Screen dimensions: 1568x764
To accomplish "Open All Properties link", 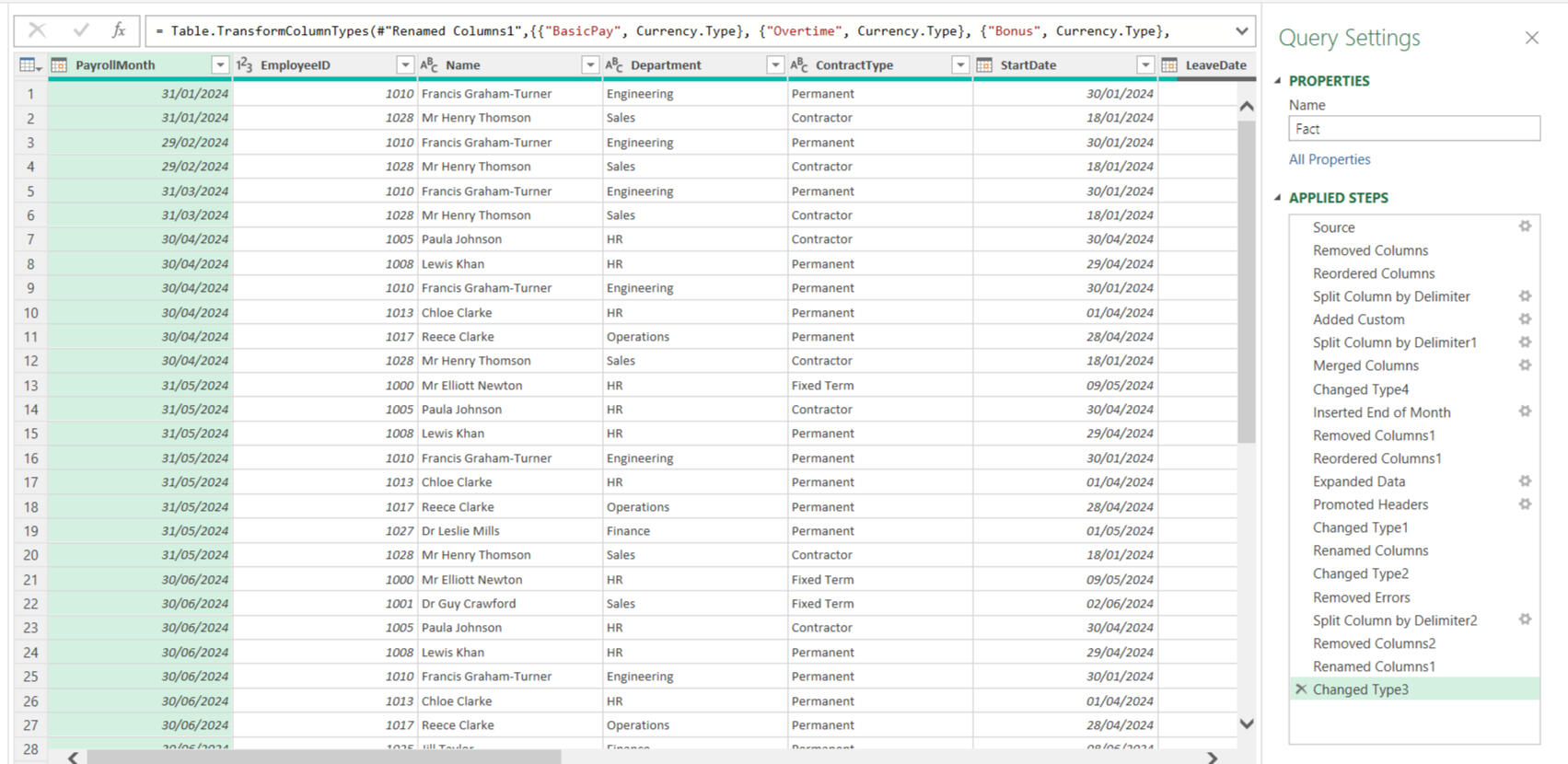I will pos(1329,159).
